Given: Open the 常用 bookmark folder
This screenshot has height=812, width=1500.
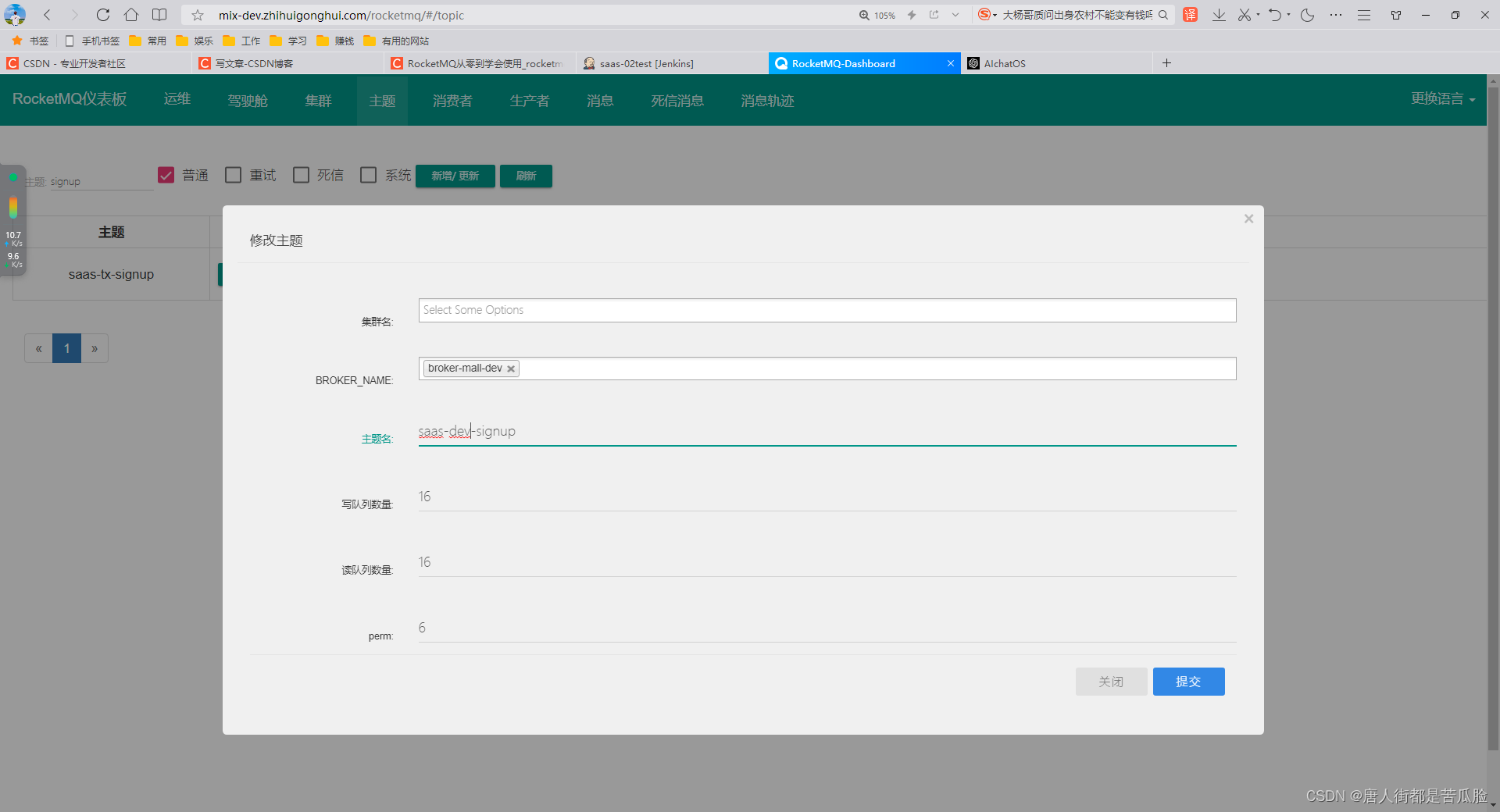Looking at the screenshot, I should point(148,41).
